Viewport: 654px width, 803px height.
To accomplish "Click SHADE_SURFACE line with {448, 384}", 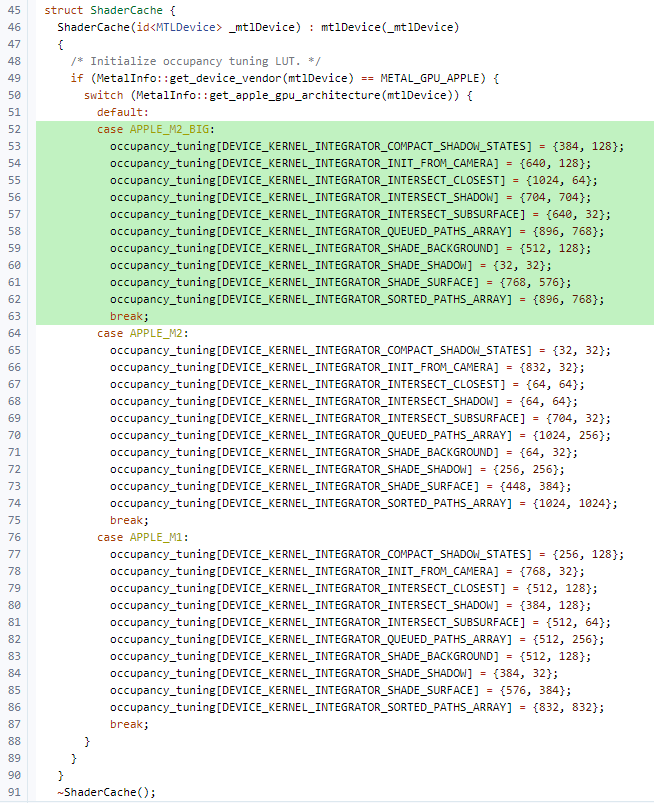I will click(x=341, y=487).
